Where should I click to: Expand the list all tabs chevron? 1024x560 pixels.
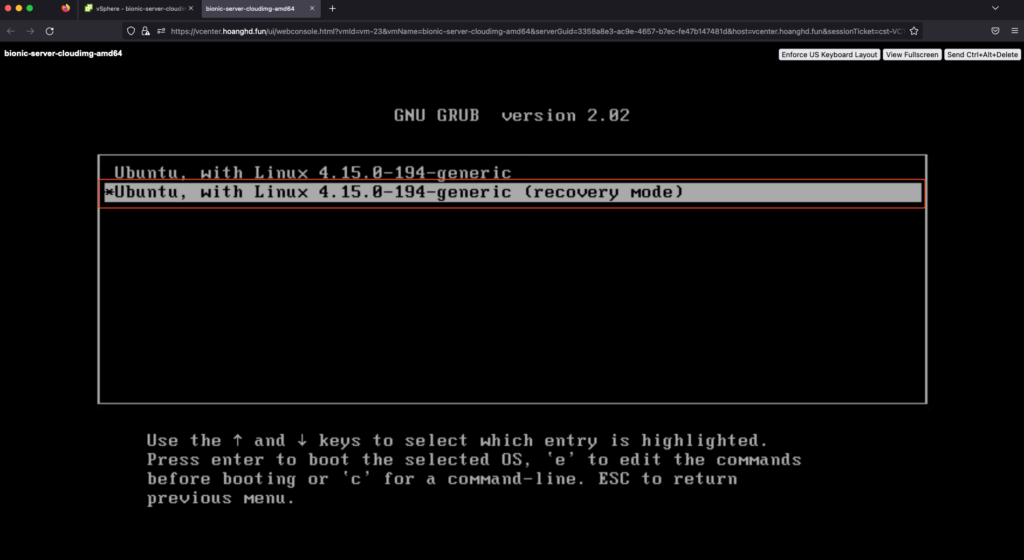point(995,8)
